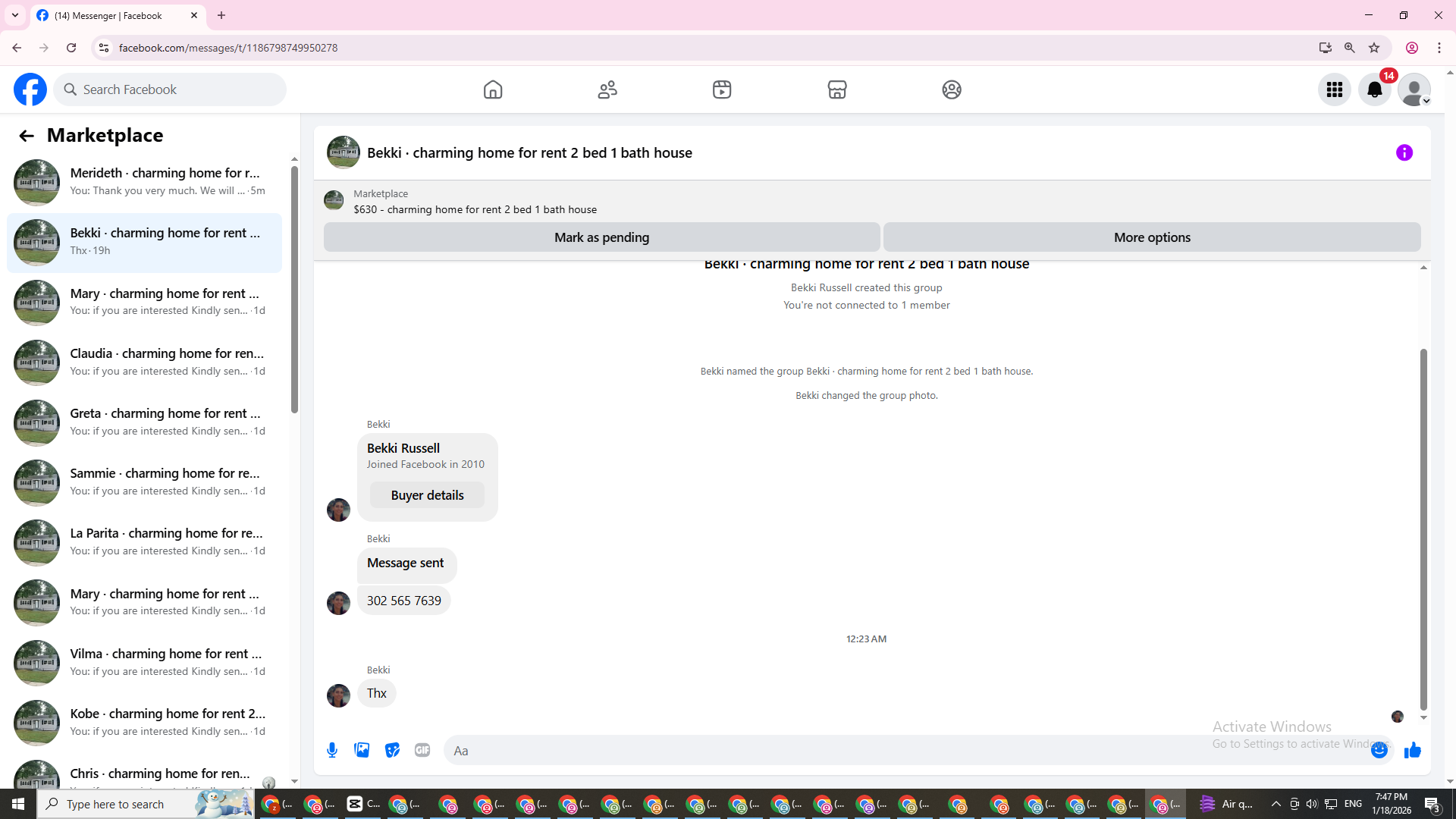Open the Facebook apps grid menu
1456x819 pixels.
pyautogui.click(x=1334, y=89)
